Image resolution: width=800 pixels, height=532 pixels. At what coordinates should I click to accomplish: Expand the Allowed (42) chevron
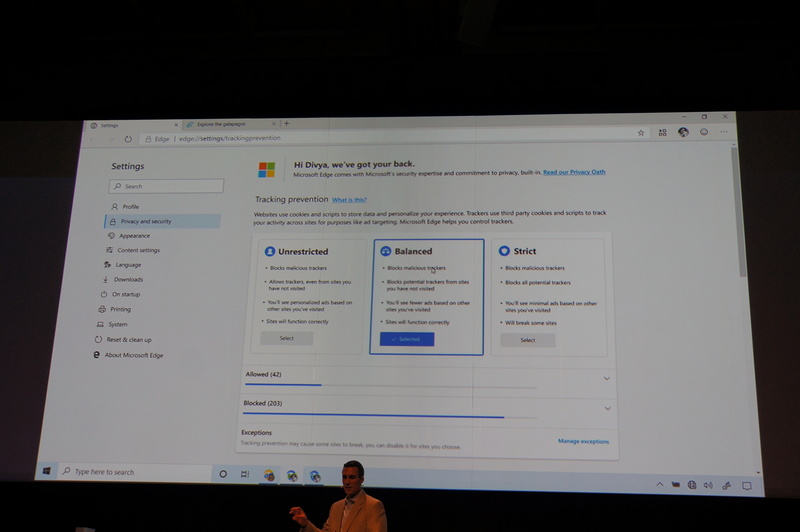tap(607, 378)
